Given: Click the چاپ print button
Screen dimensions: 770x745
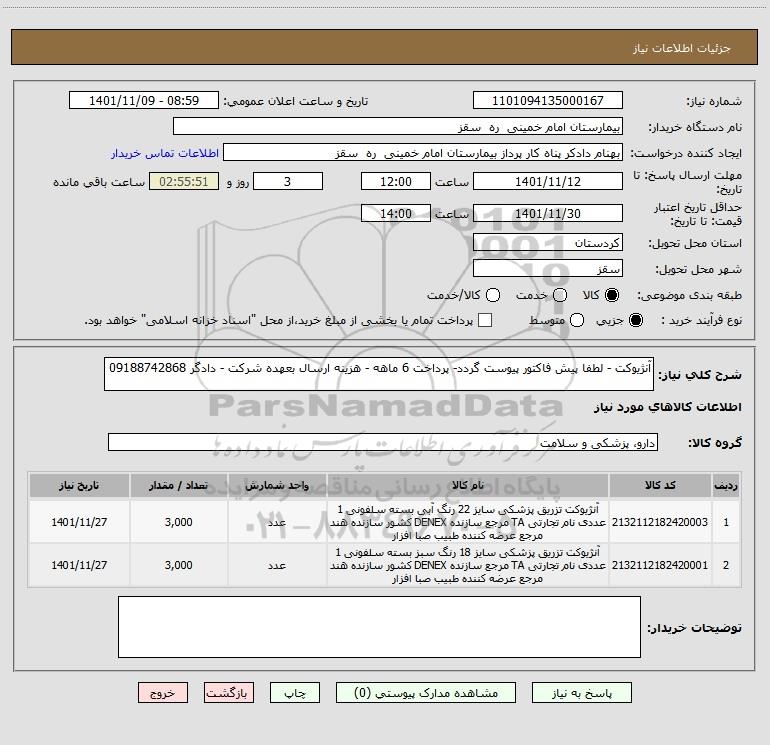Looking at the screenshot, I should (295, 693).
